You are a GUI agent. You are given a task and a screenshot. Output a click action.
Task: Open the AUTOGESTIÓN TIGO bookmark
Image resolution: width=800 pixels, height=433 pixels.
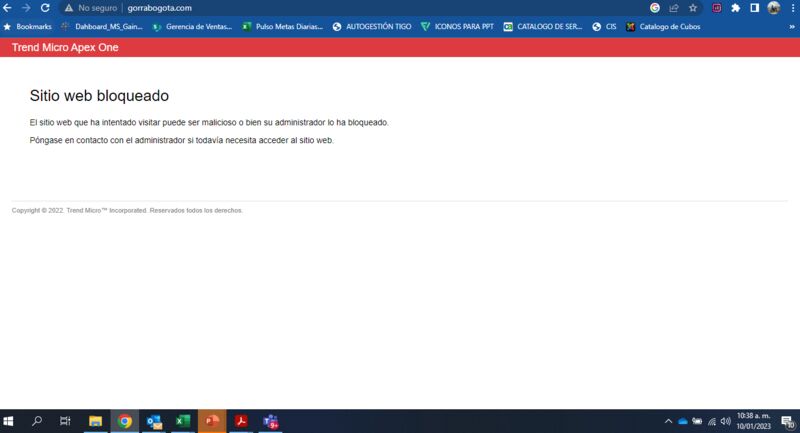371,27
